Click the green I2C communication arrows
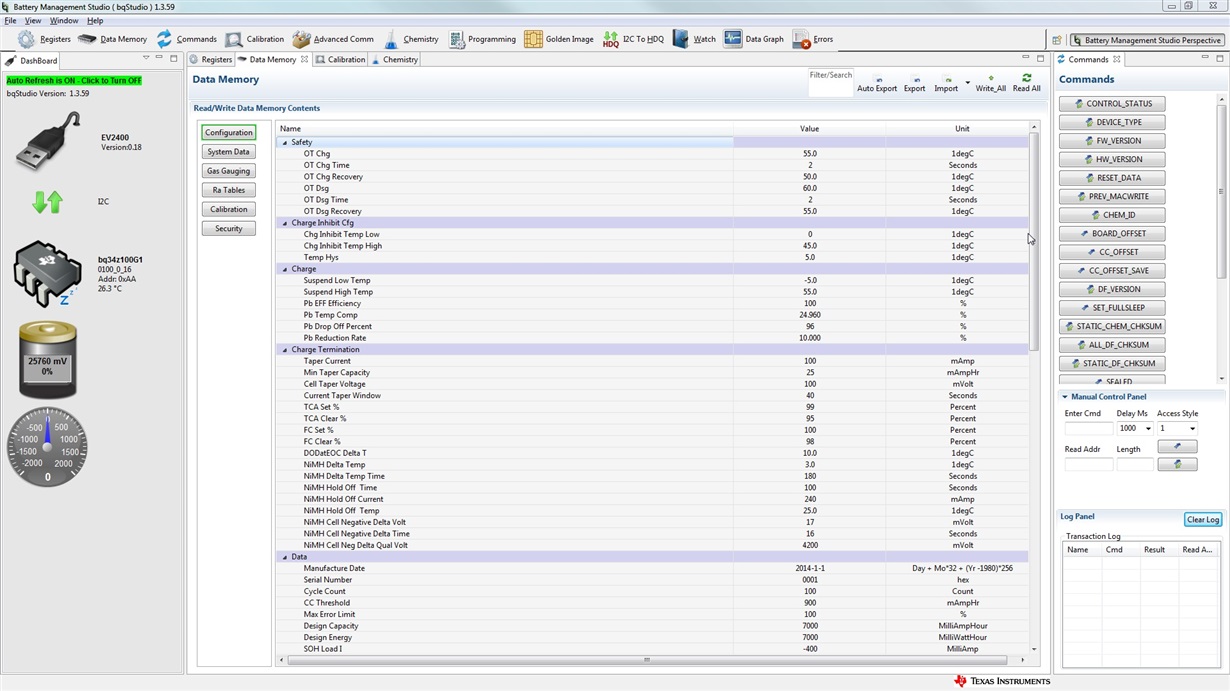The width and height of the screenshot is (1230, 691). (x=47, y=202)
